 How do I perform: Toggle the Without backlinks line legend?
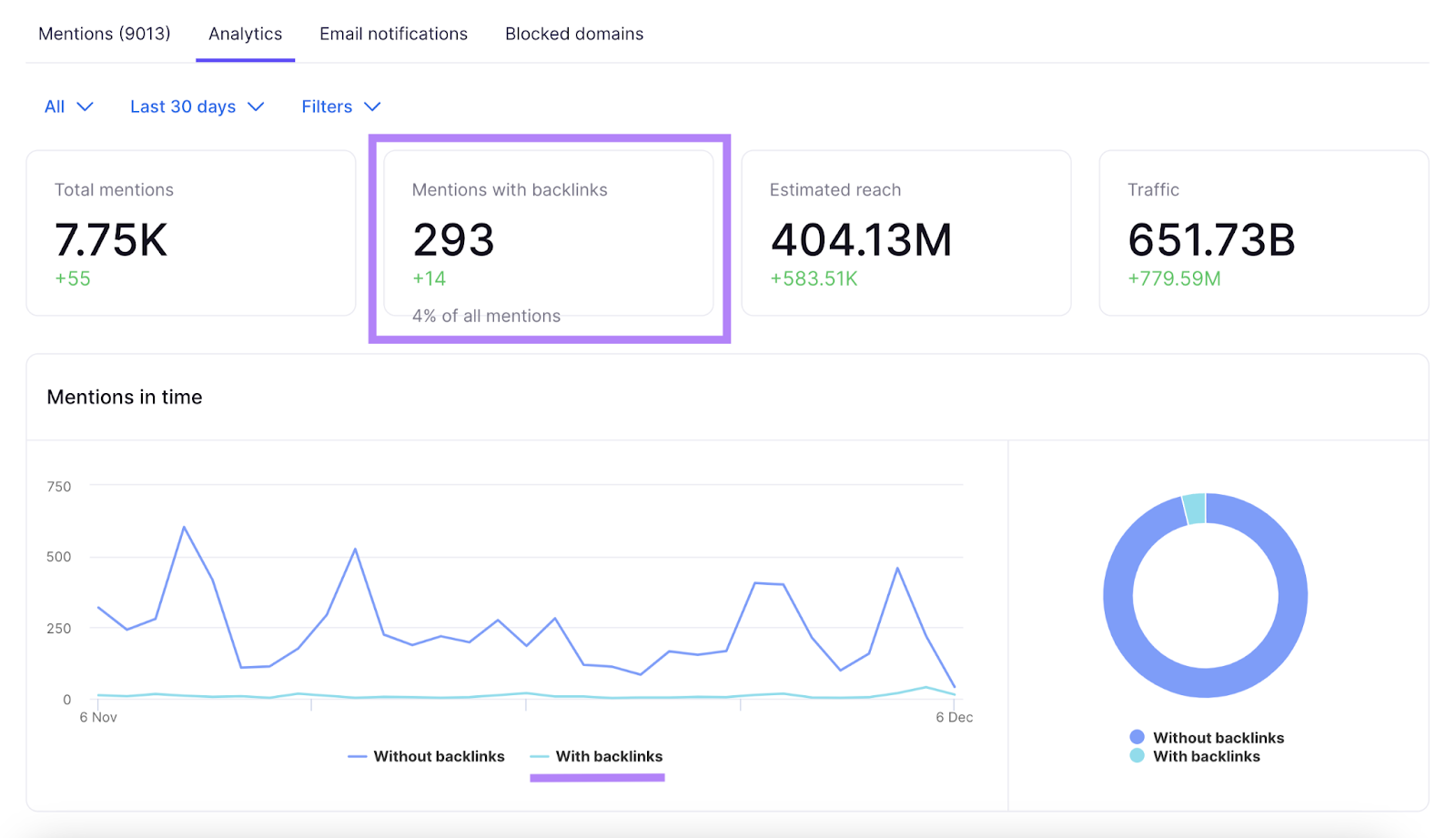click(x=426, y=756)
